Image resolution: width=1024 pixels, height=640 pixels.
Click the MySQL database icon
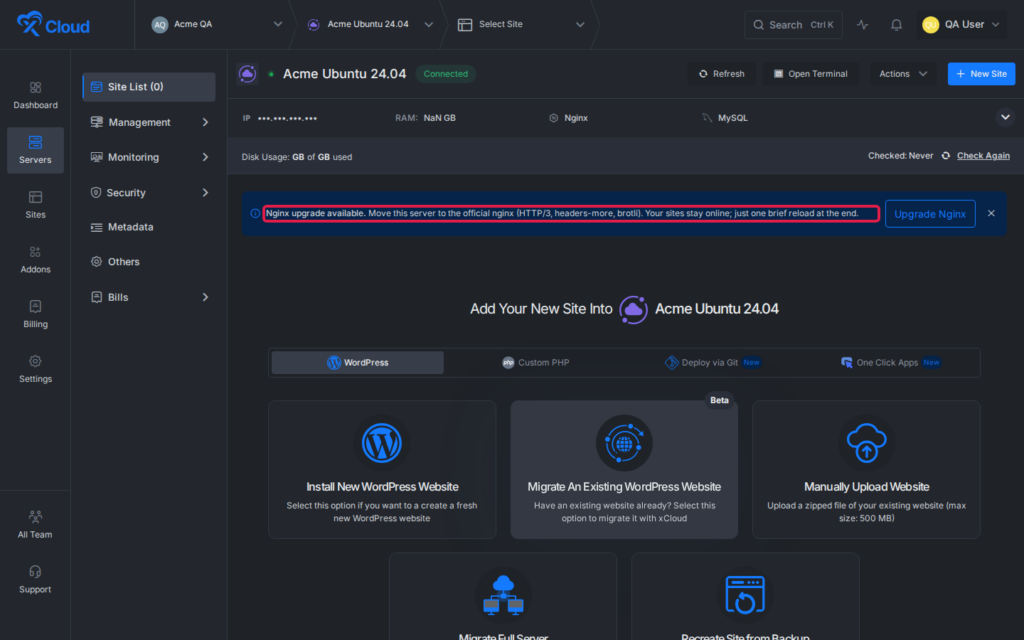click(707, 118)
